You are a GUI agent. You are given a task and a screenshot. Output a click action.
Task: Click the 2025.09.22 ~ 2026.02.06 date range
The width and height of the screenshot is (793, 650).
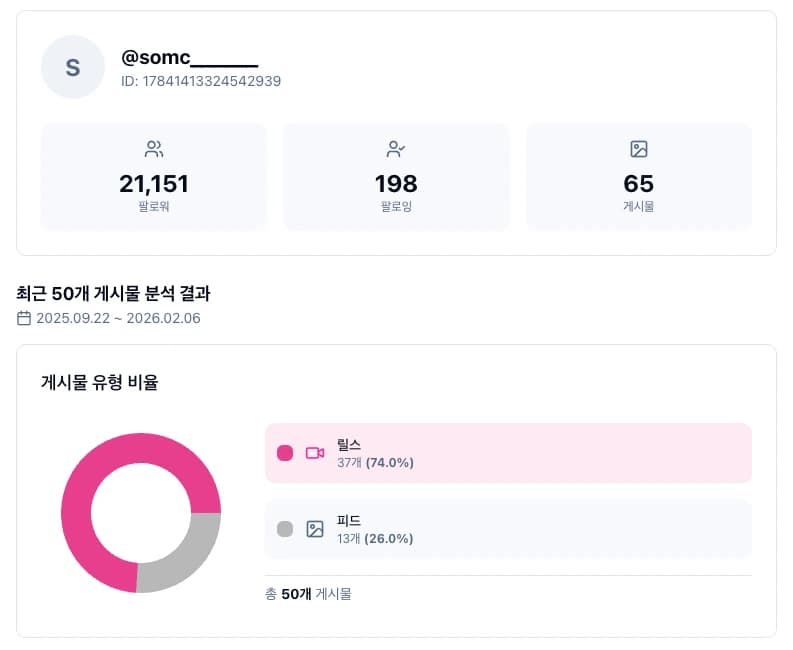pos(119,319)
